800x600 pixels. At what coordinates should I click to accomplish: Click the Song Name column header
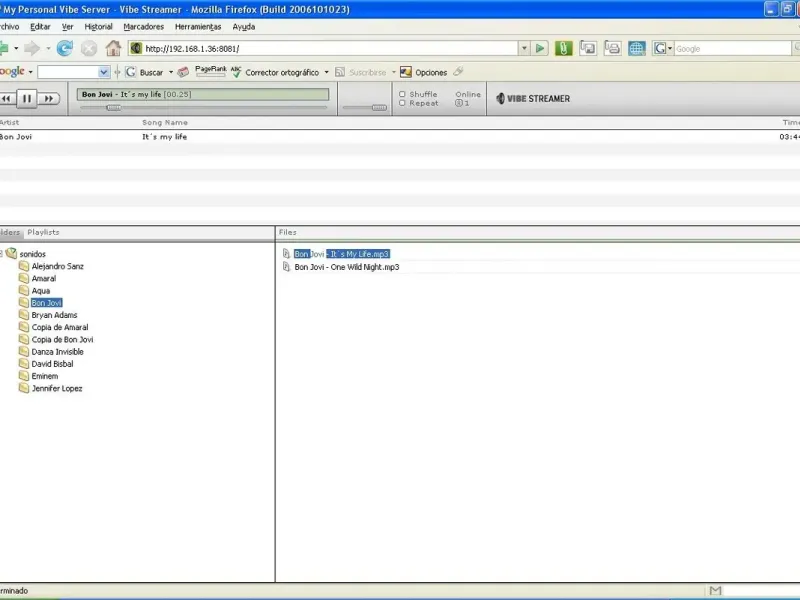coord(165,122)
